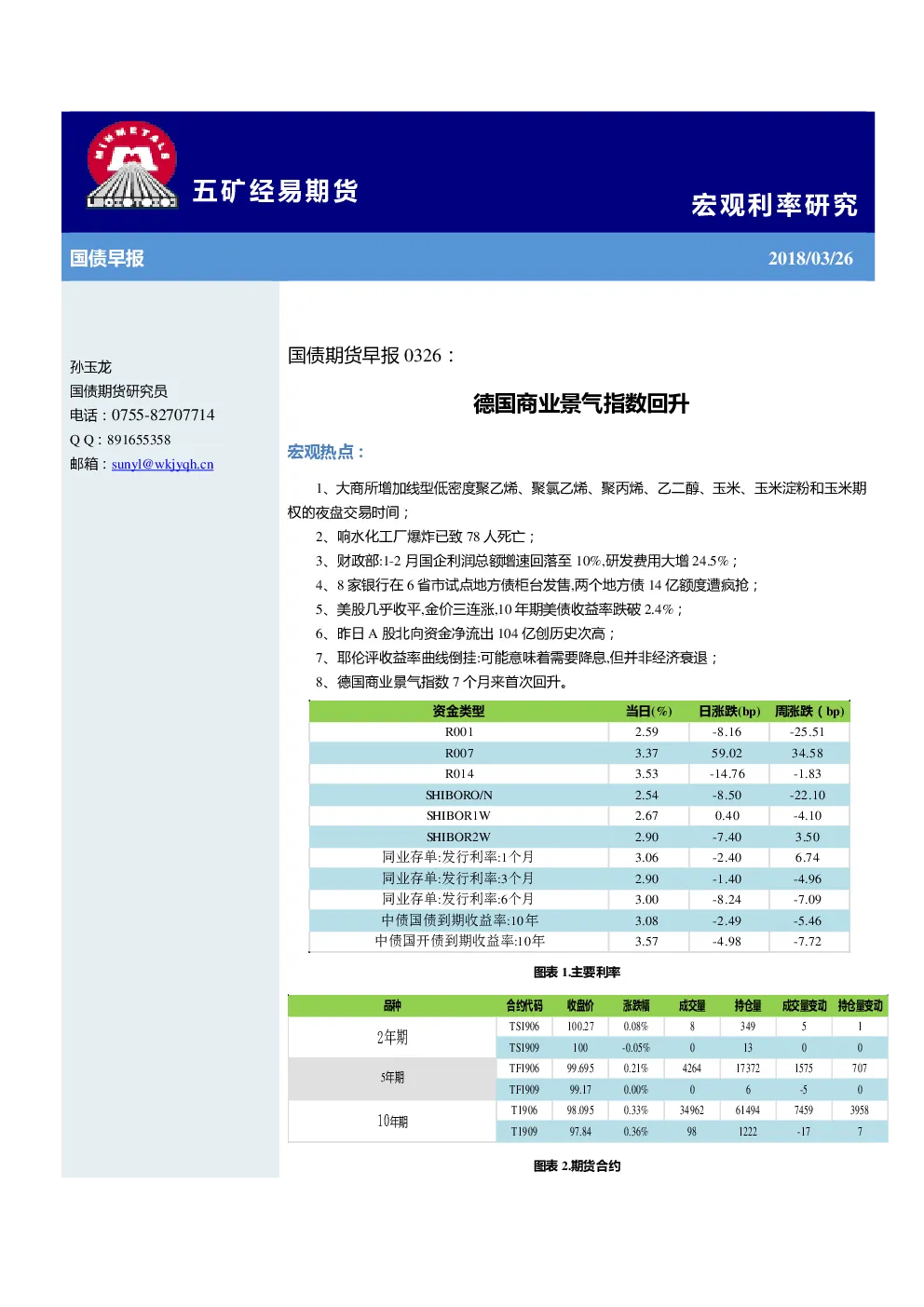Click the text 国债期货研究员
This screenshot has width=924, height=1307.
(x=118, y=391)
